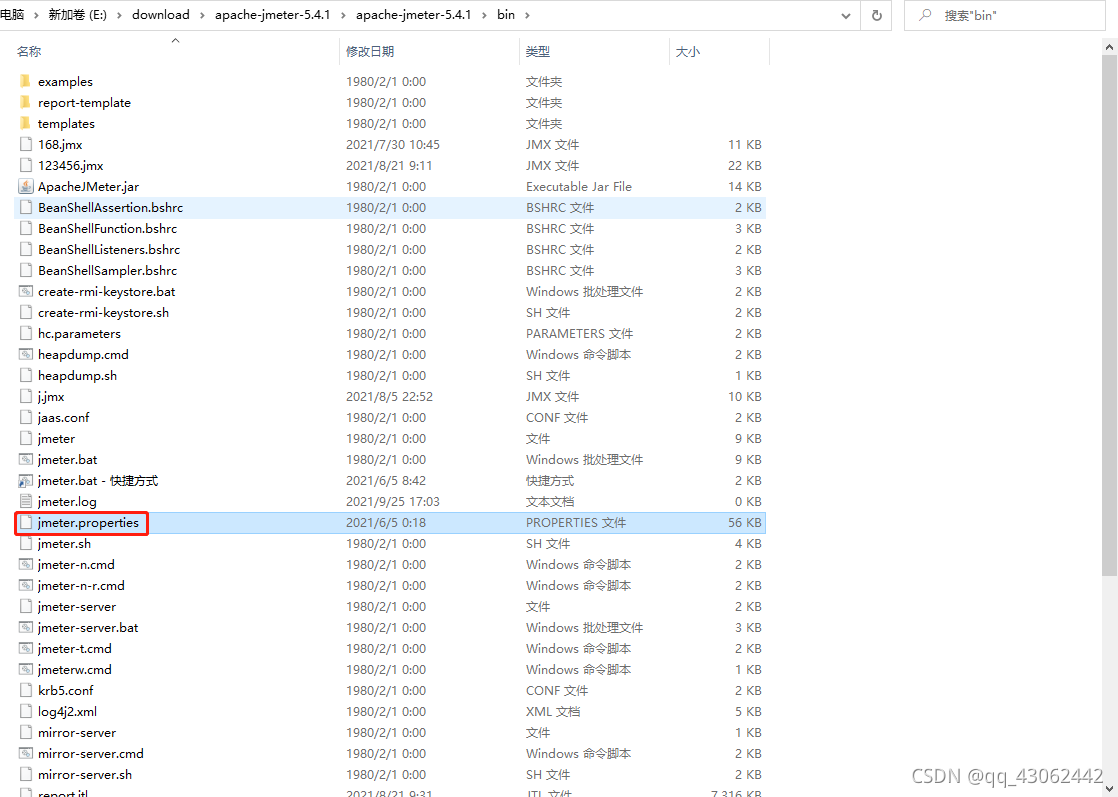Click the scrollbar up arrow
The width and height of the screenshot is (1118, 797).
click(1109, 47)
